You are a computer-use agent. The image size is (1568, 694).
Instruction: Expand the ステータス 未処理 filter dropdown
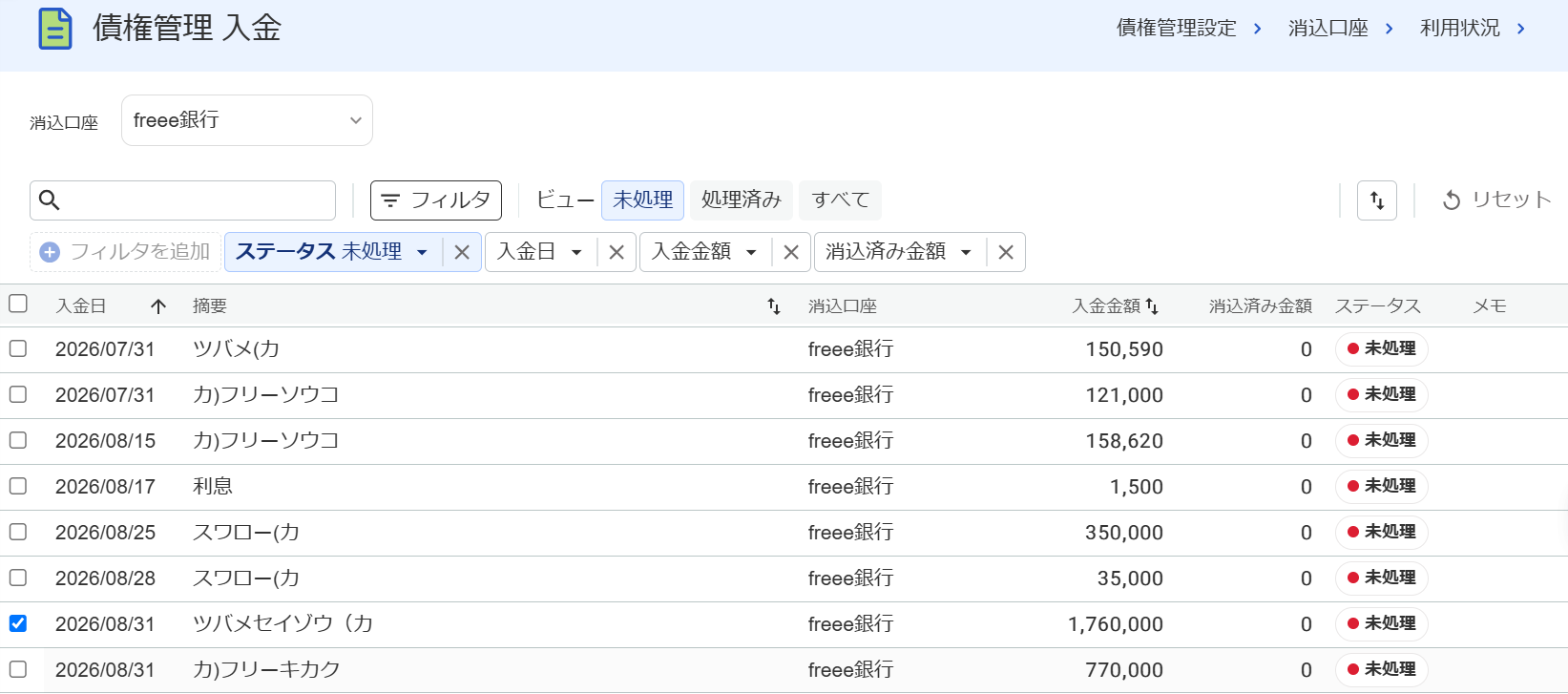click(x=422, y=252)
